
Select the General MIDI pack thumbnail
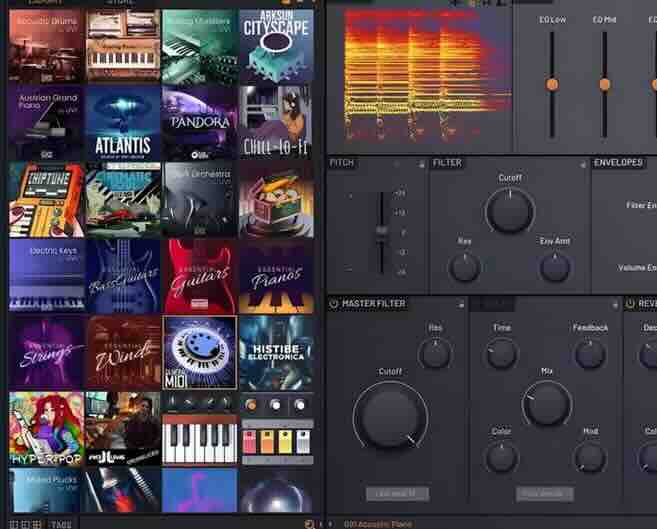(199, 353)
